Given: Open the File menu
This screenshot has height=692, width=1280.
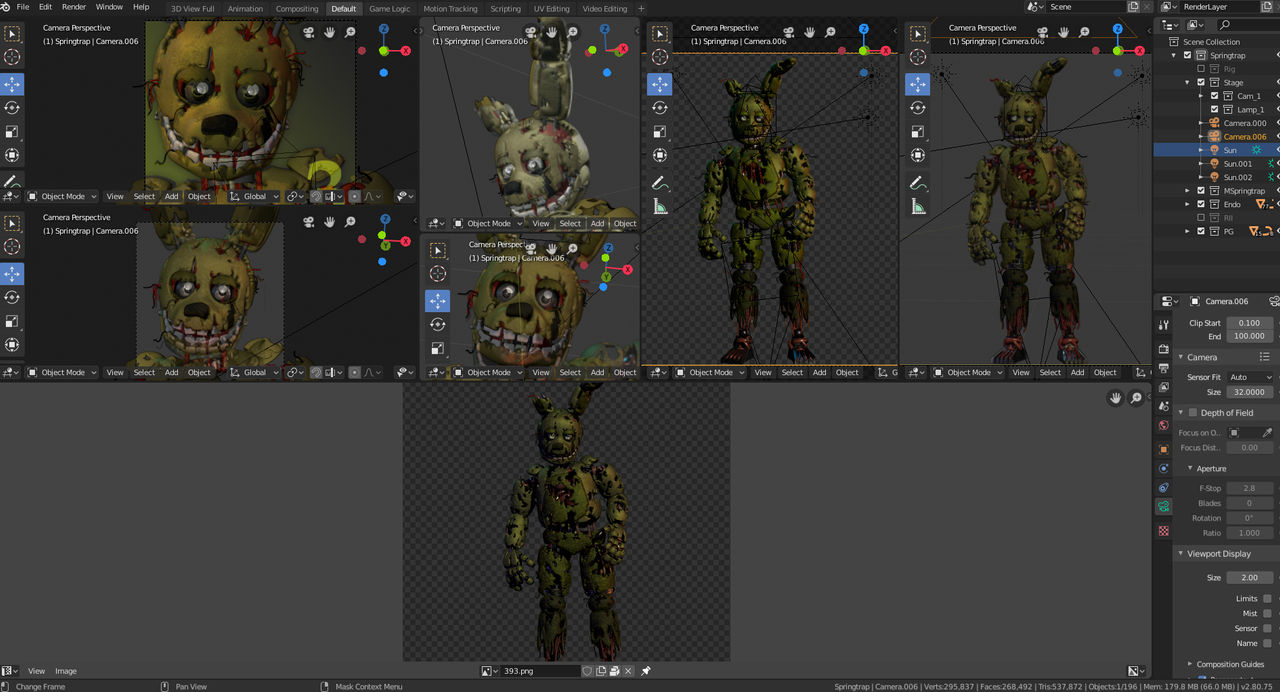Looking at the screenshot, I should coord(22,7).
